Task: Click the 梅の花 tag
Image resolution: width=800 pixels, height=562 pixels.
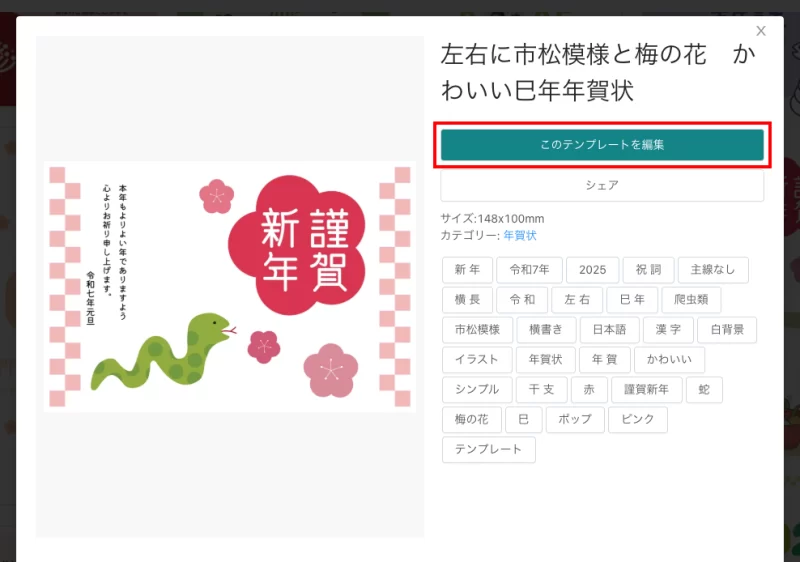Action: click(x=471, y=420)
